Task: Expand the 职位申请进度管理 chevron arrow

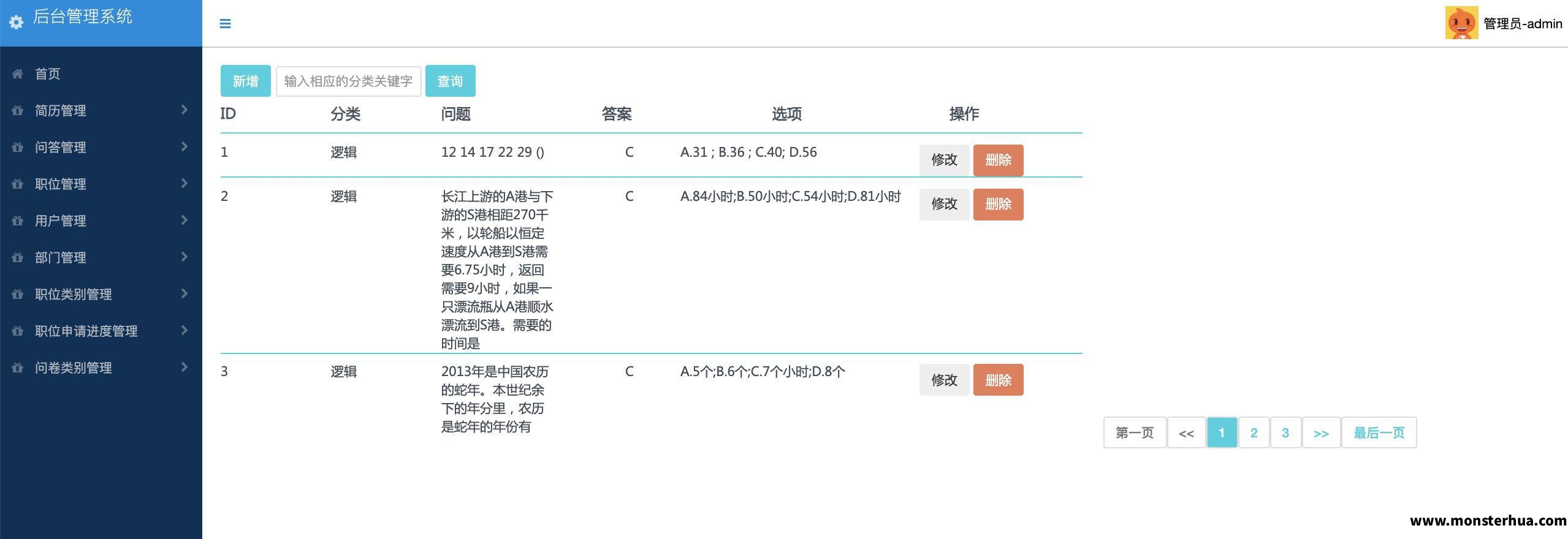Action: [x=184, y=330]
